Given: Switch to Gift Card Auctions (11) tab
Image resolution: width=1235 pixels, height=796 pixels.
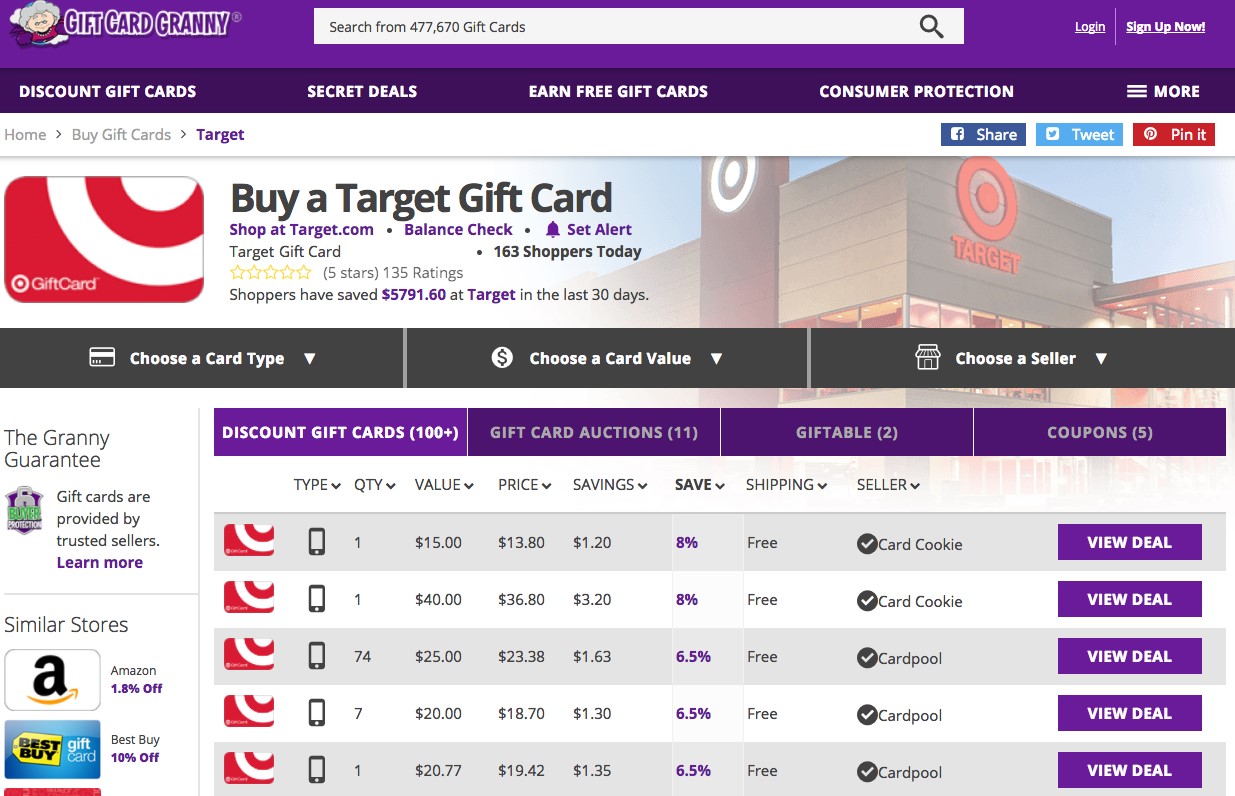Looking at the screenshot, I should pos(594,432).
